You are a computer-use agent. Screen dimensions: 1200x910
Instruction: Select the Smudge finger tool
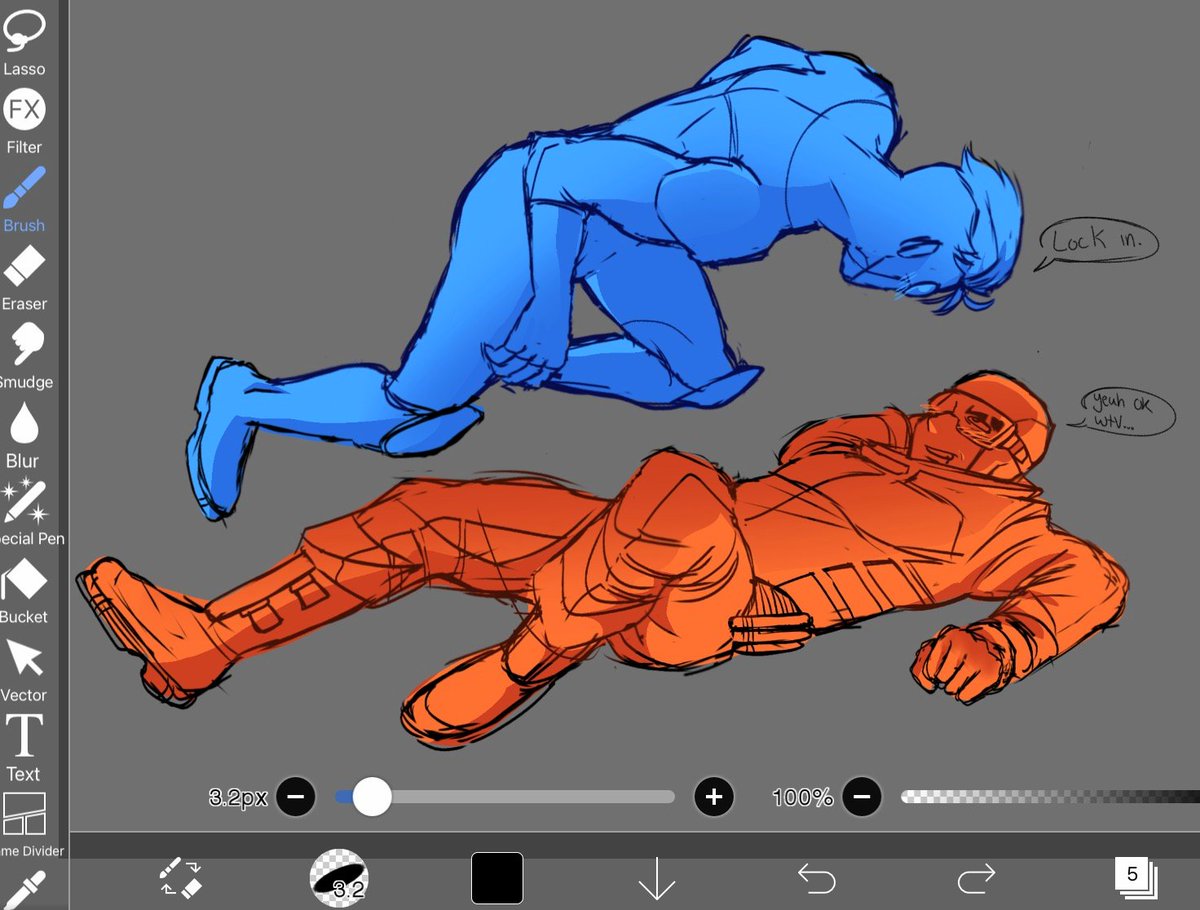24,357
